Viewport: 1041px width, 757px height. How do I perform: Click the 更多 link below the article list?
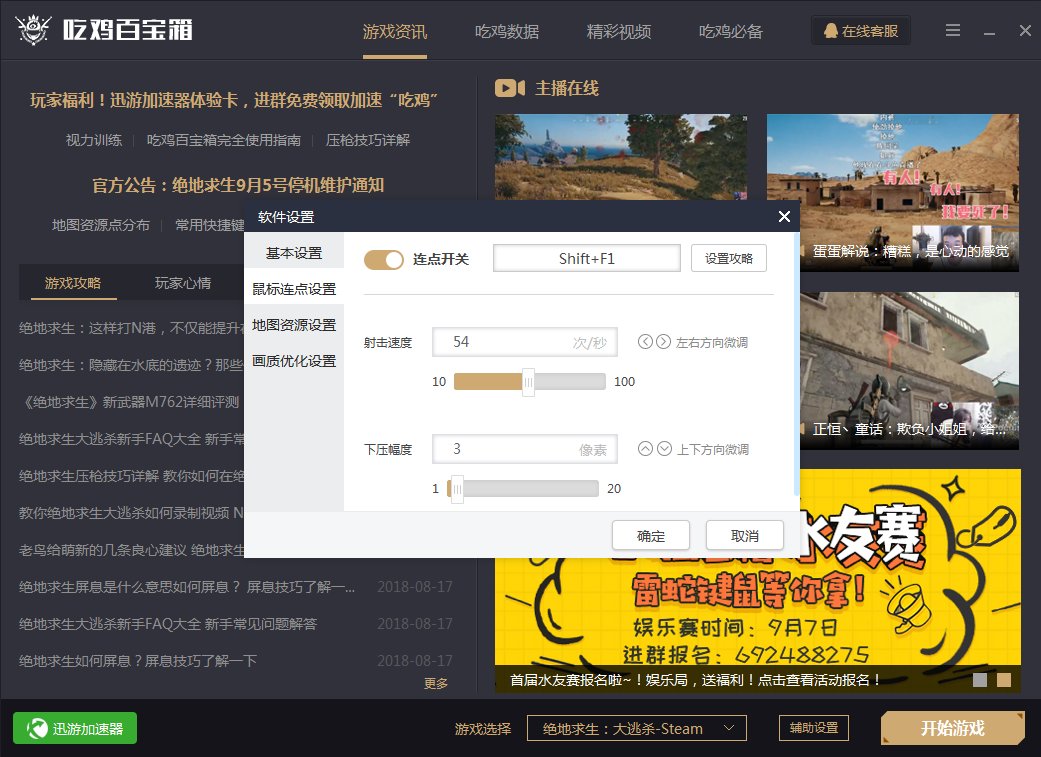[437, 684]
